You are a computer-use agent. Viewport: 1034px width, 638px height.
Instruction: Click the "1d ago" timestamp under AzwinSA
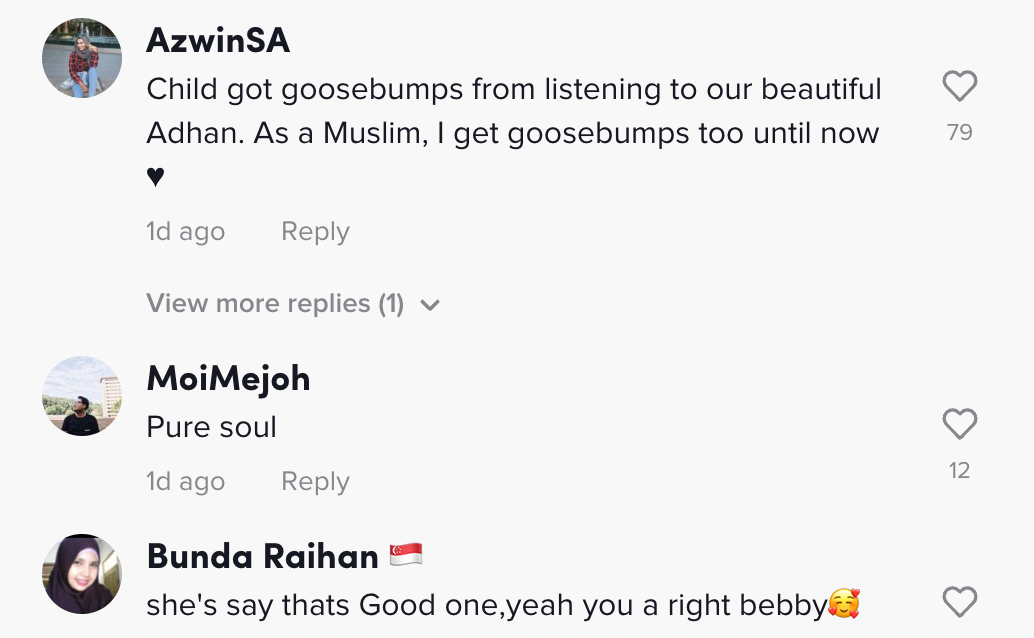point(185,232)
